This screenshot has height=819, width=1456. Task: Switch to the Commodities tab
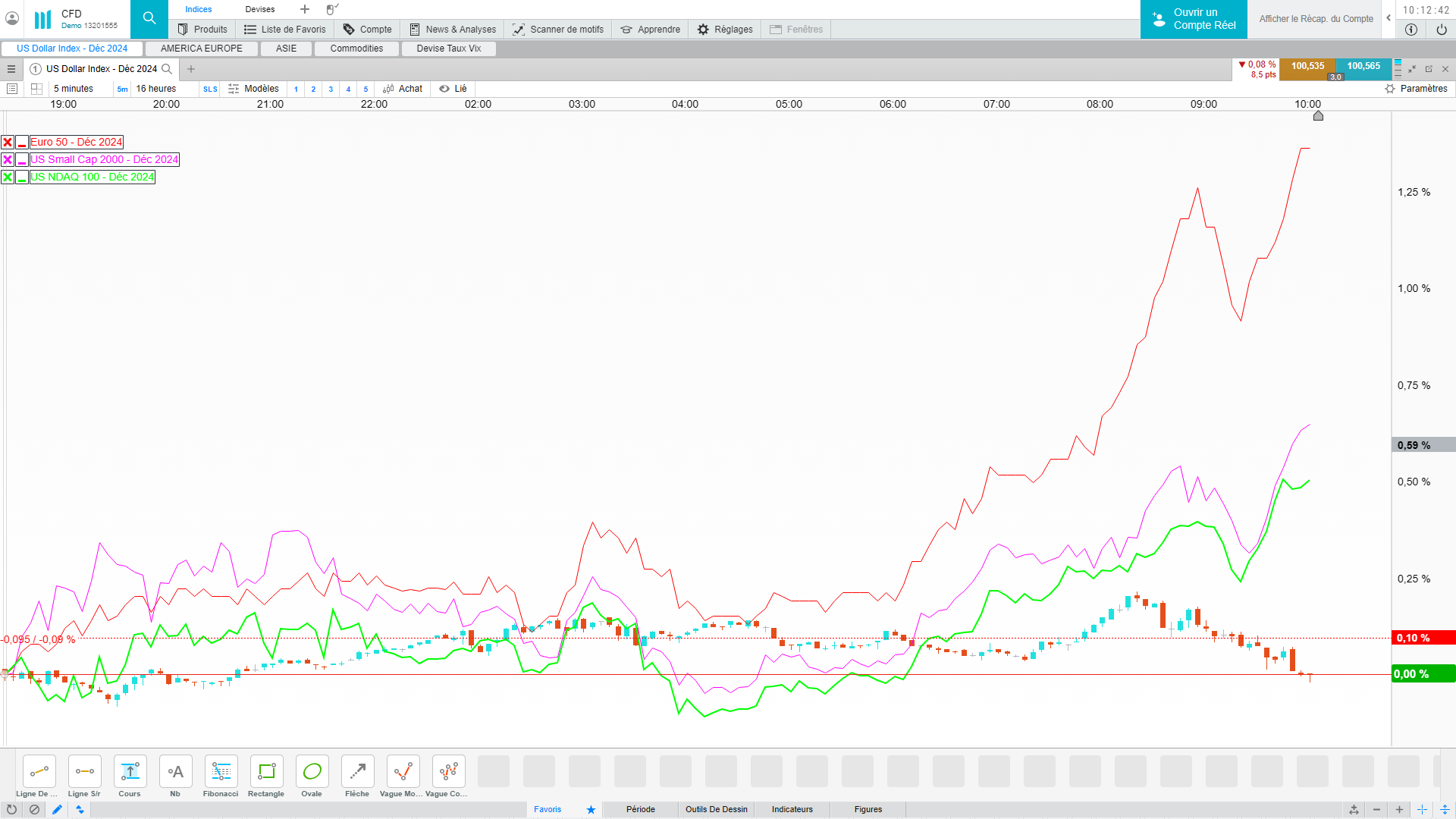(x=356, y=49)
